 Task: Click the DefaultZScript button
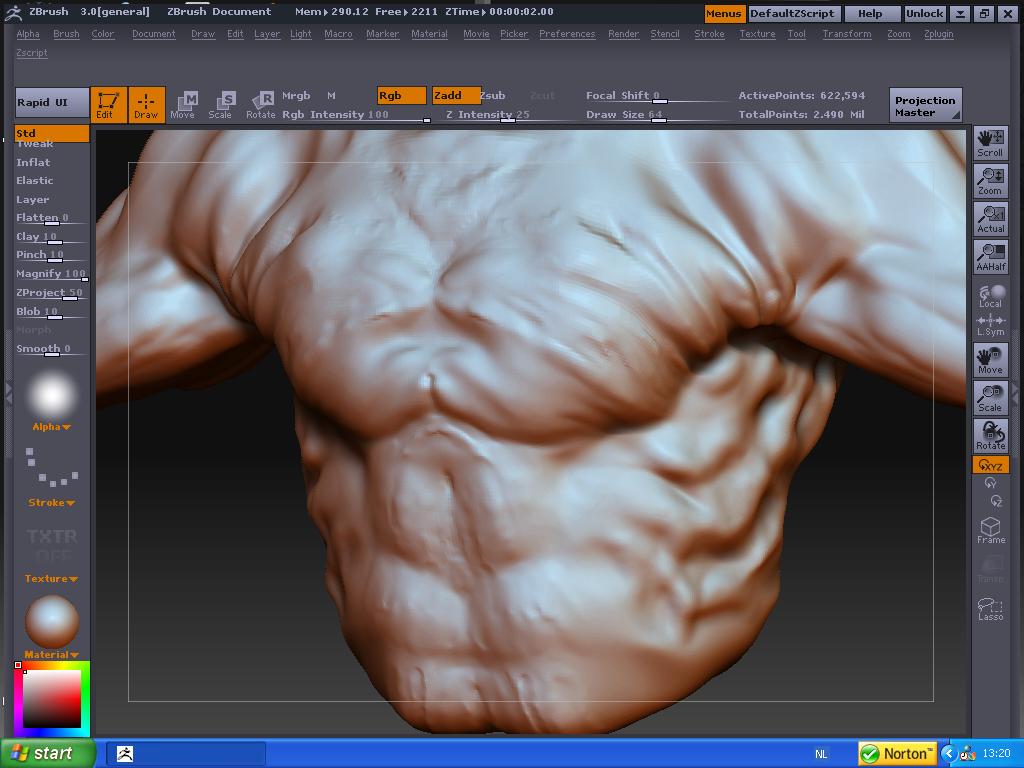pos(792,14)
